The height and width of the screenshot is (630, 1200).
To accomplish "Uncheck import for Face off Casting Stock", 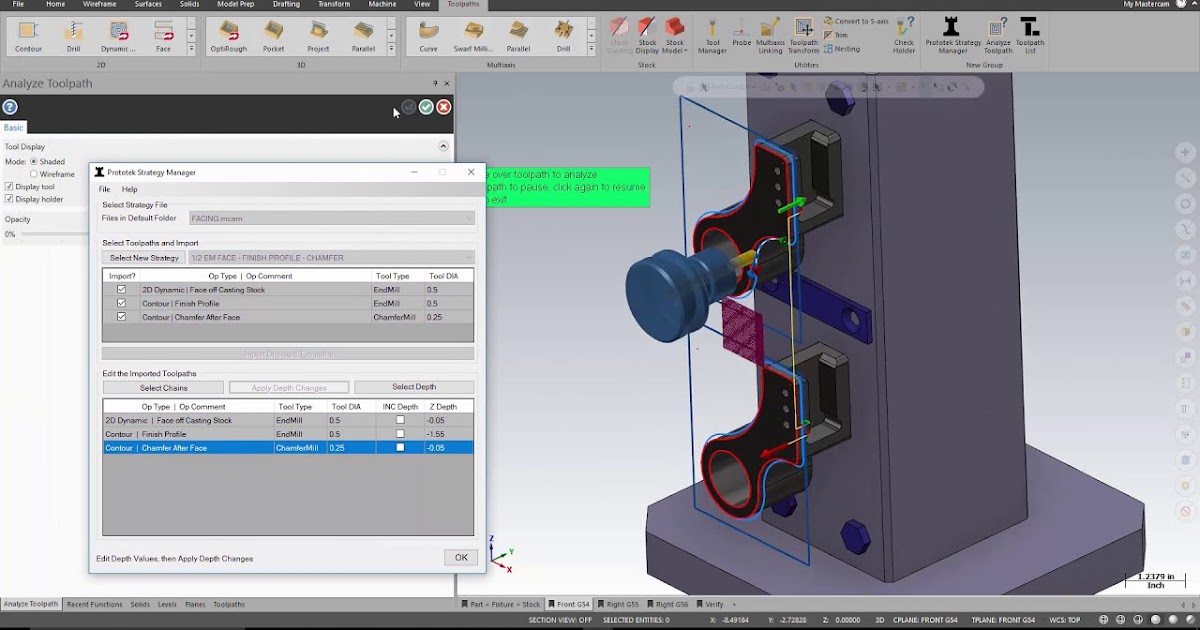I will click(x=122, y=289).
